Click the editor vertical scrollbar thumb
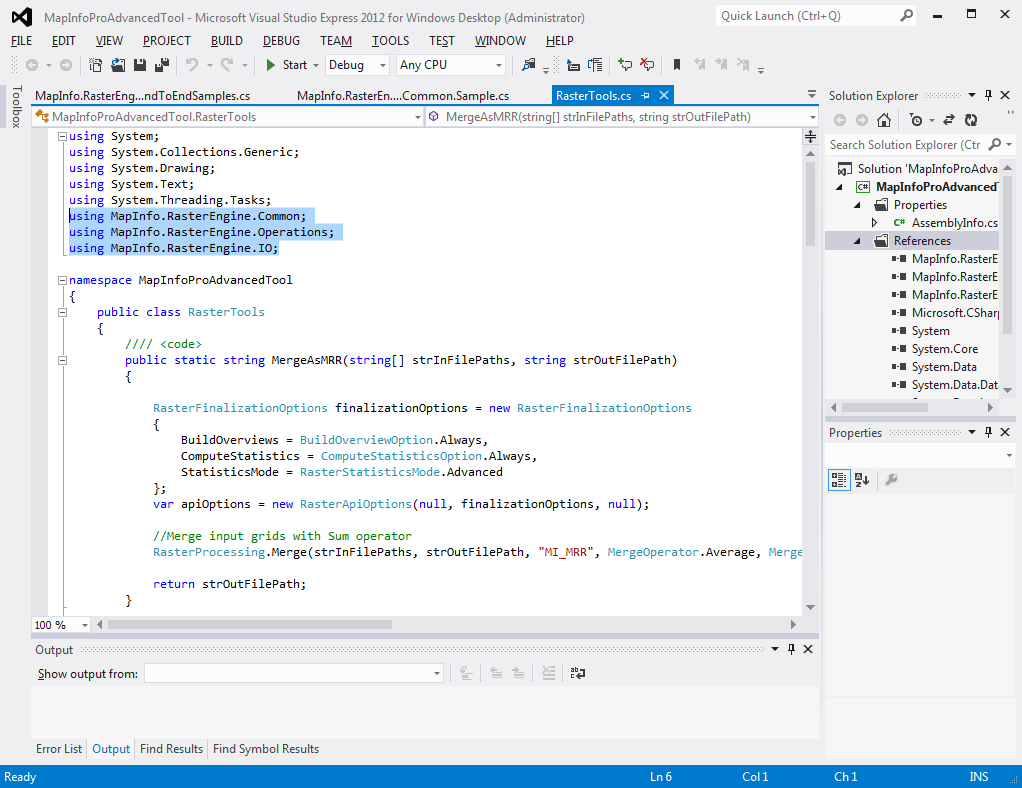 tap(810, 203)
